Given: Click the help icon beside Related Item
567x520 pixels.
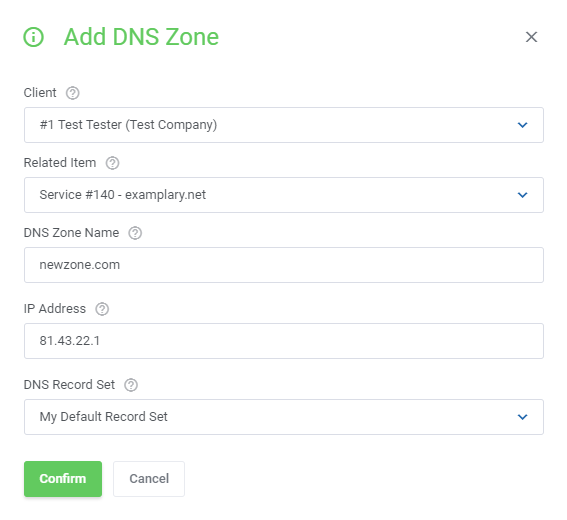Looking at the screenshot, I should click(112, 163).
